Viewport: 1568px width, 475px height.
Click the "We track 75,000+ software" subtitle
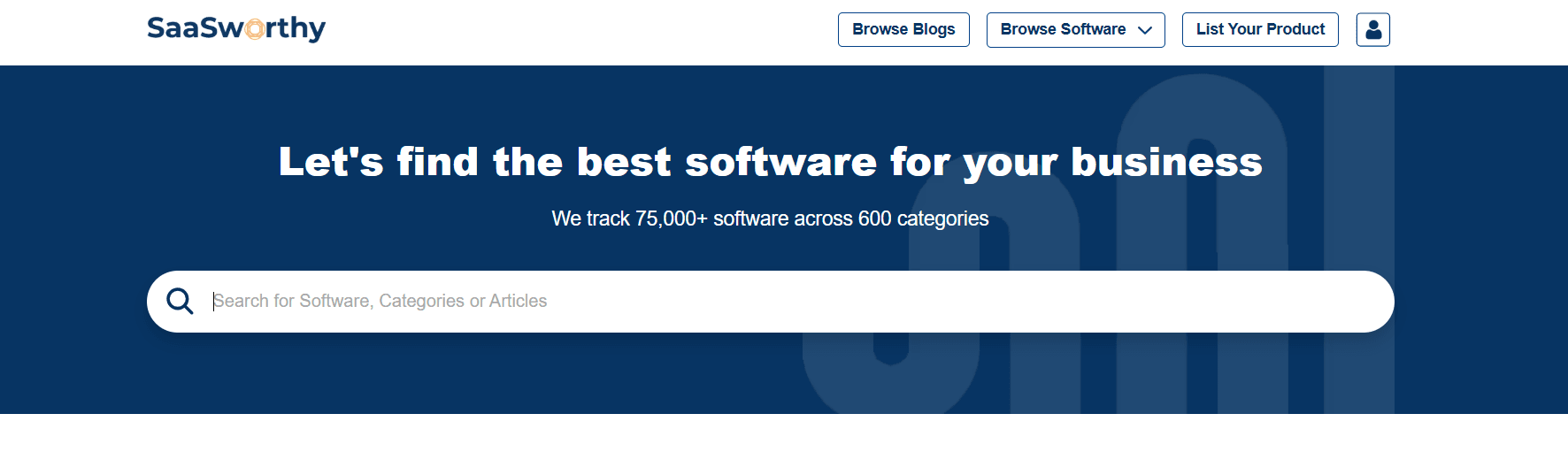pyautogui.click(x=769, y=218)
